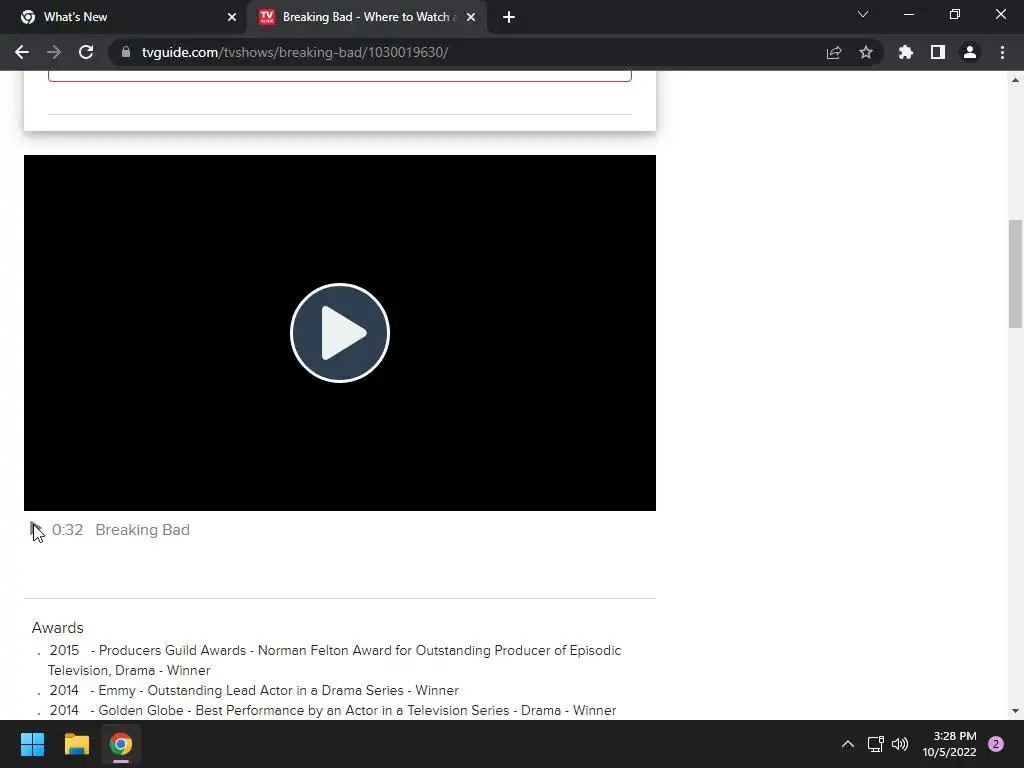The image size is (1024, 768).
Task: View site information lock icon
Action: tap(126, 52)
